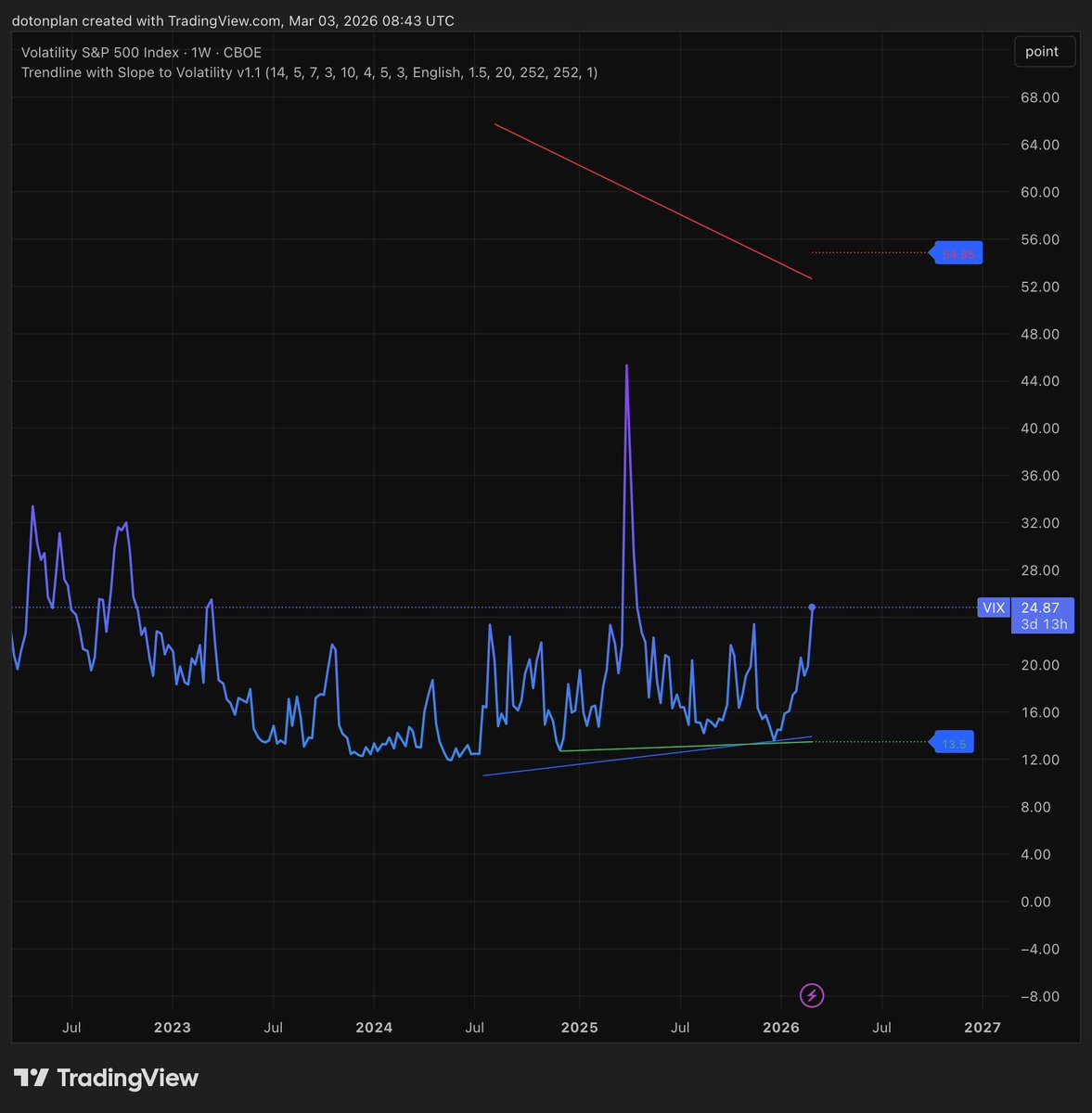This screenshot has width=1092, height=1113.
Task: Click the 48.00 price scale label
Action: point(1039,334)
